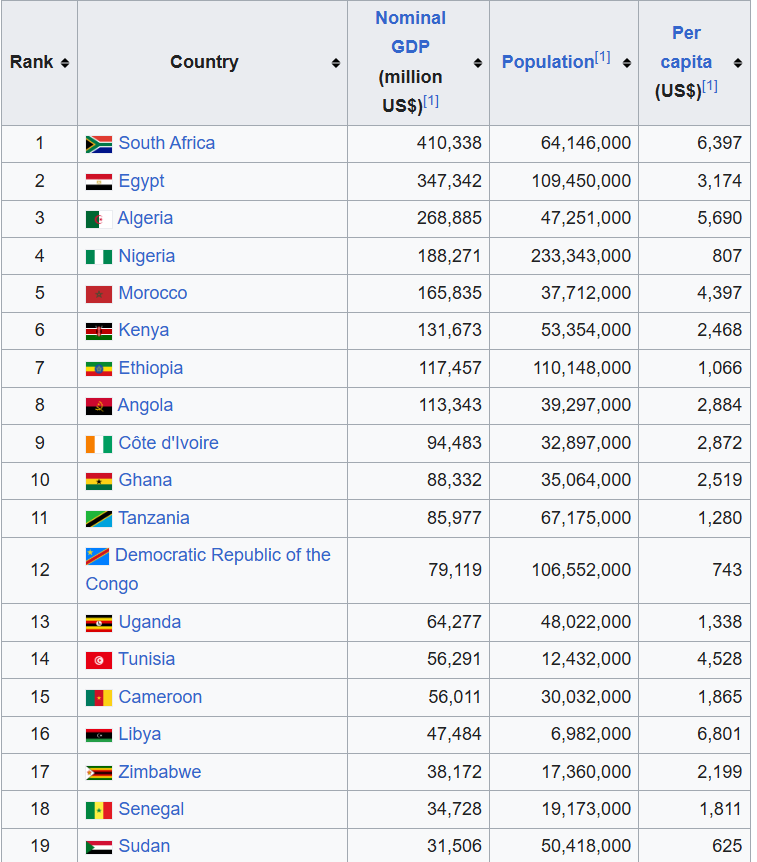The image size is (757, 862).
Task: Click the Ethiopia flag icon
Action: pos(99,369)
